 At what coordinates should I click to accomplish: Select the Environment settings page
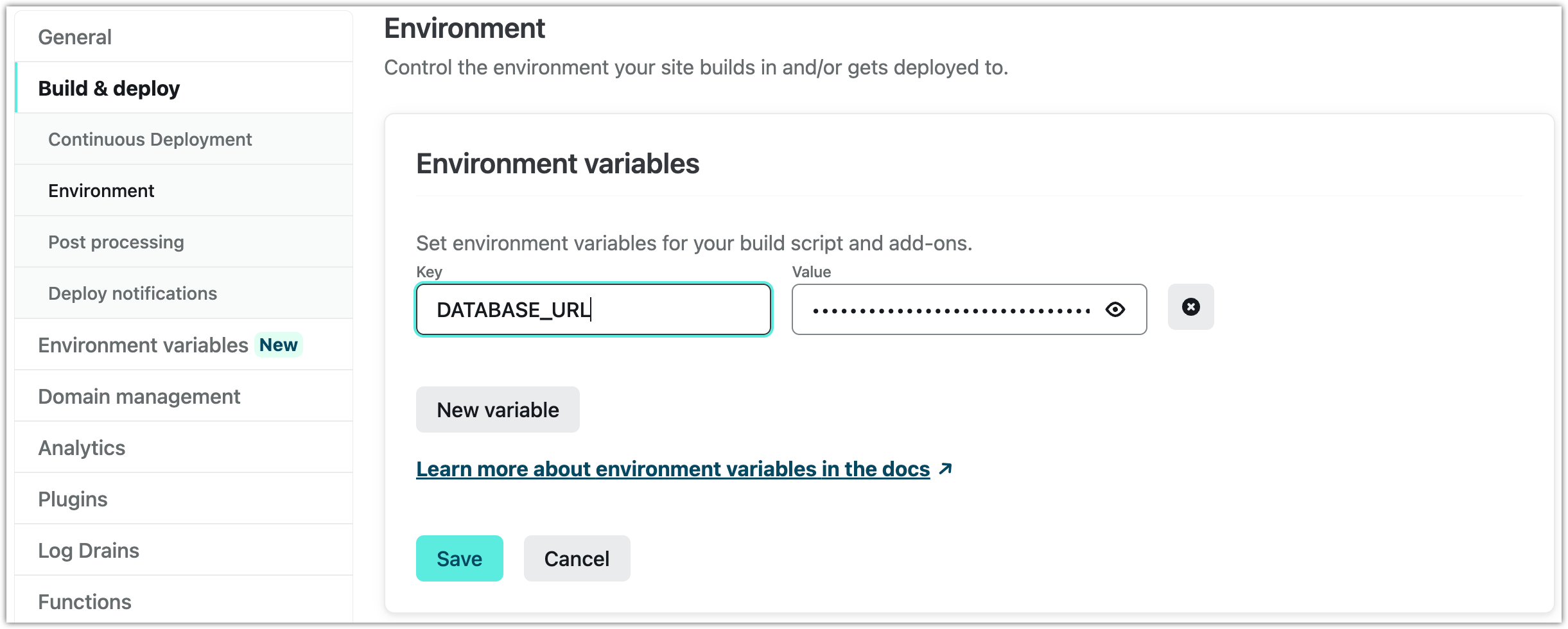pos(101,190)
